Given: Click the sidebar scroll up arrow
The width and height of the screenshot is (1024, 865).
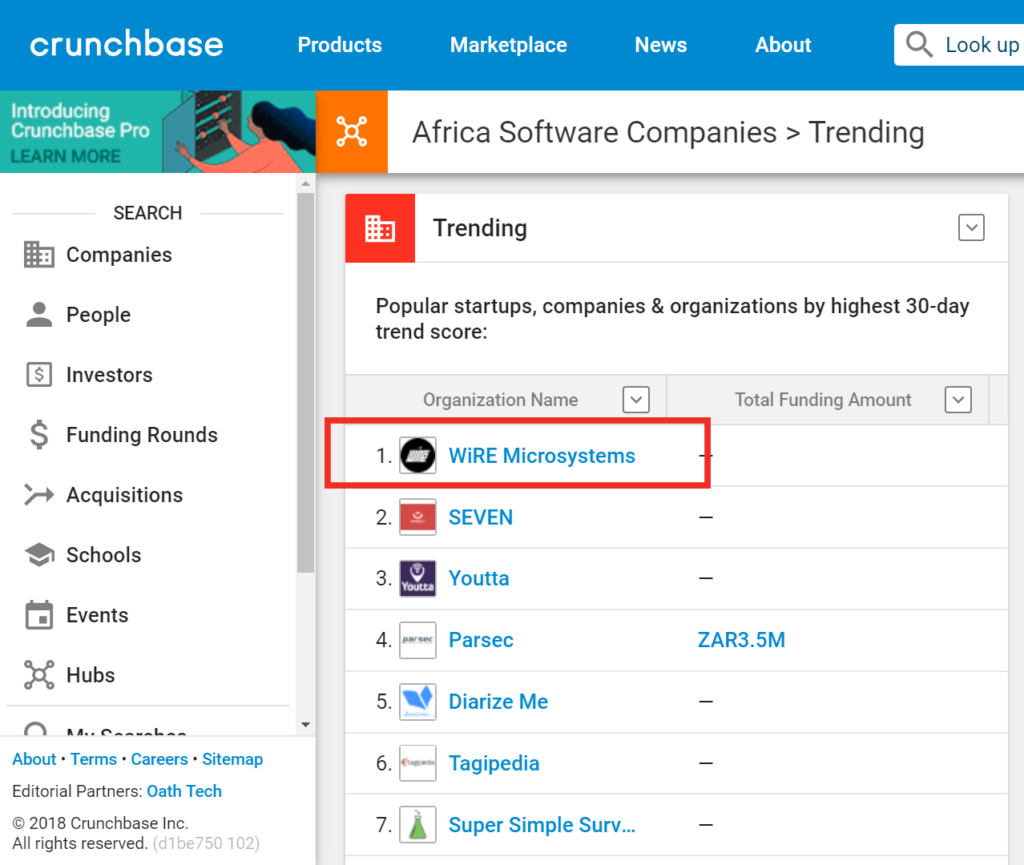Looking at the screenshot, I should [x=305, y=184].
